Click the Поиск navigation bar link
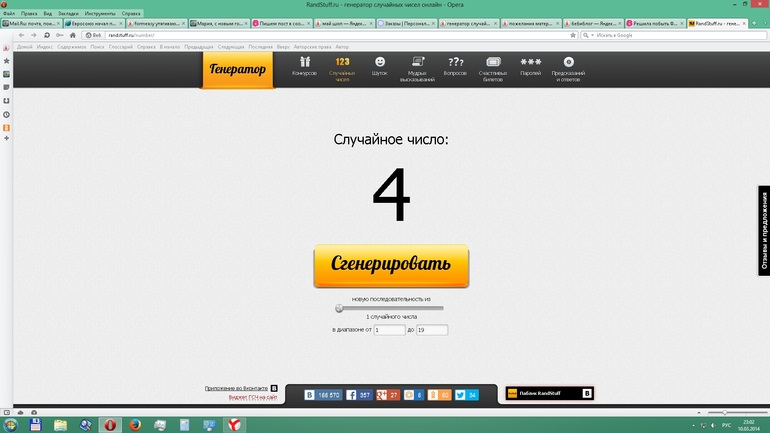This screenshot has height=433, width=770. 97,47
